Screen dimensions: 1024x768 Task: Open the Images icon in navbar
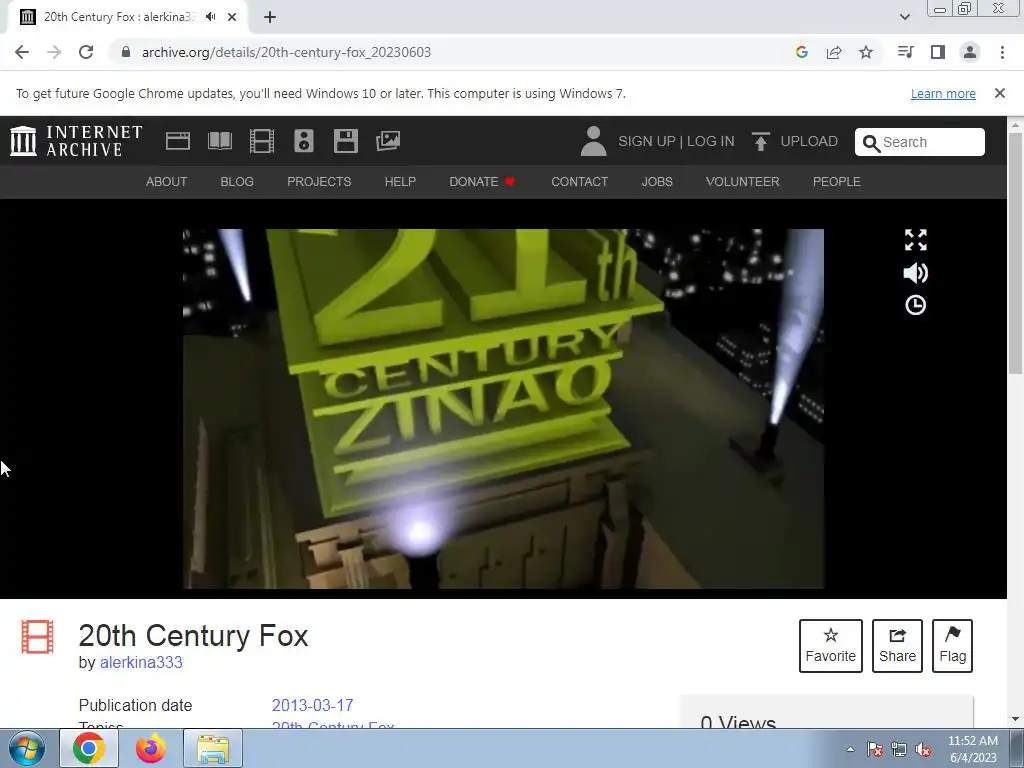point(388,141)
